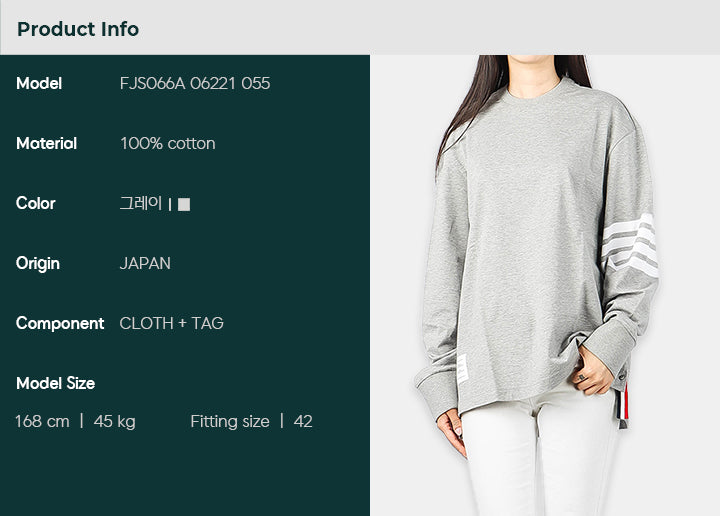Click the Korean color name 그레이

point(141,203)
